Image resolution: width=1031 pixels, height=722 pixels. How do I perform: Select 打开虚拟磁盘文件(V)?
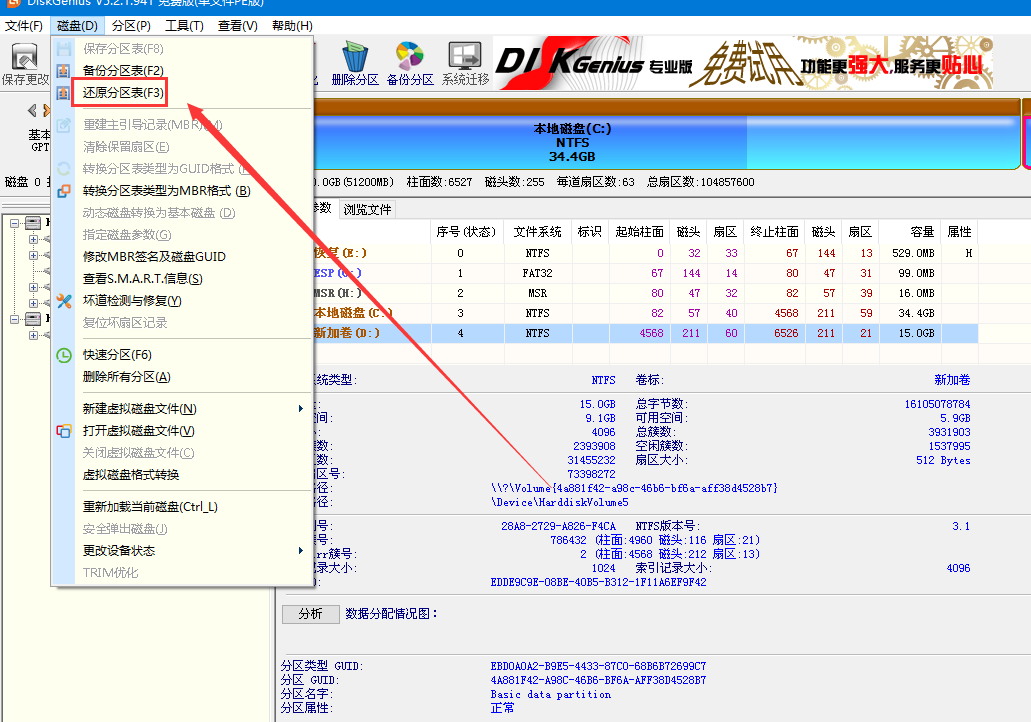coord(182,431)
